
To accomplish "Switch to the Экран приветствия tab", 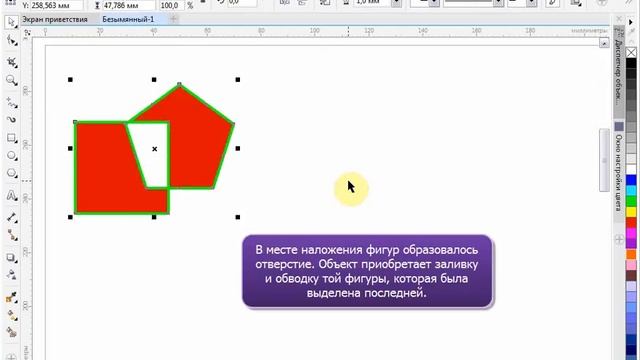I will [55, 19].
